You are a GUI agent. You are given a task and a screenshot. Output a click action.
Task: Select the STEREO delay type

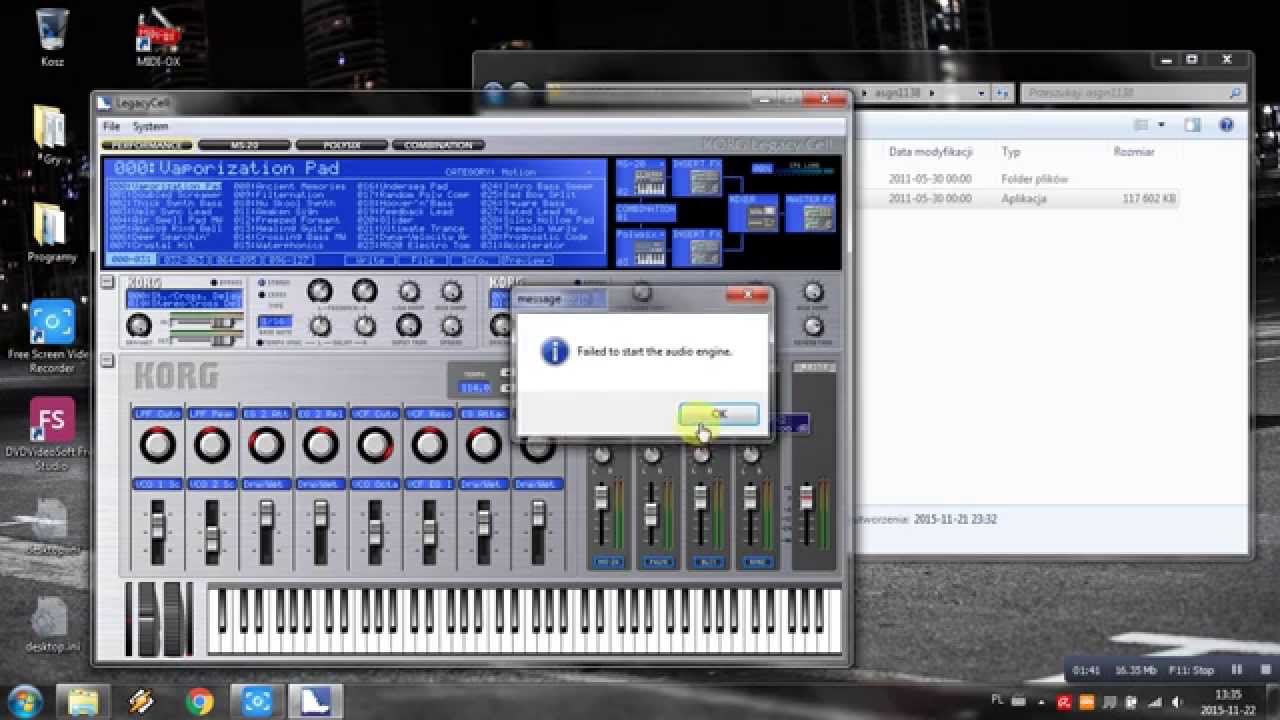[x=263, y=283]
